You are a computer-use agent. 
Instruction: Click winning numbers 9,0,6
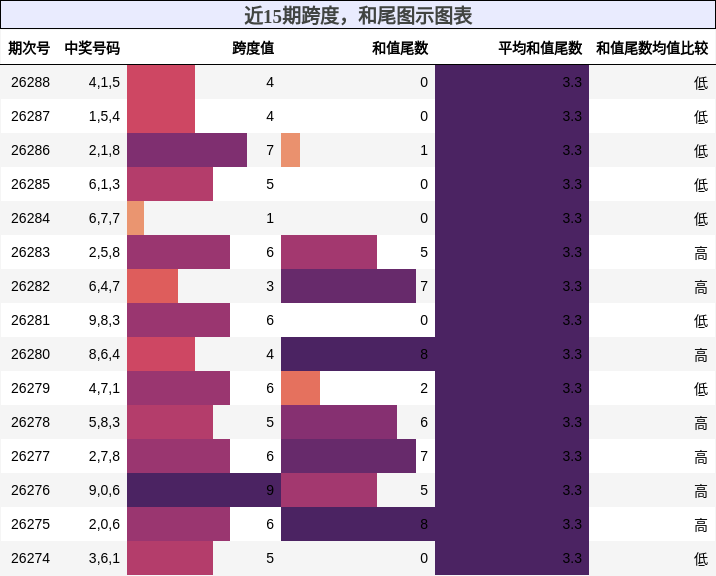tap(104, 490)
